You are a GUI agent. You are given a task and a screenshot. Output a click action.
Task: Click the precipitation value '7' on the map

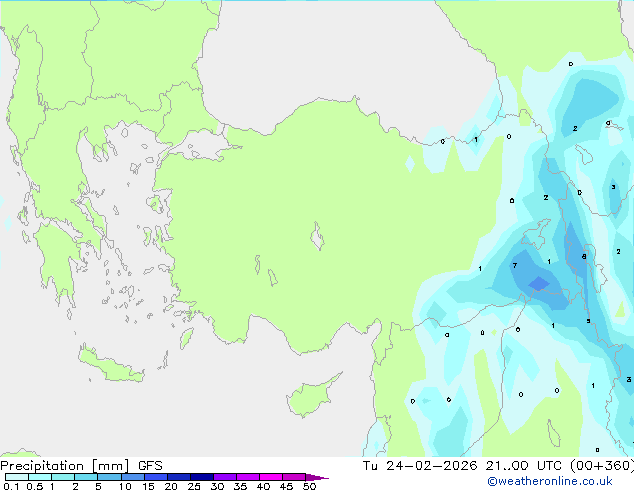(x=515, y=266)
